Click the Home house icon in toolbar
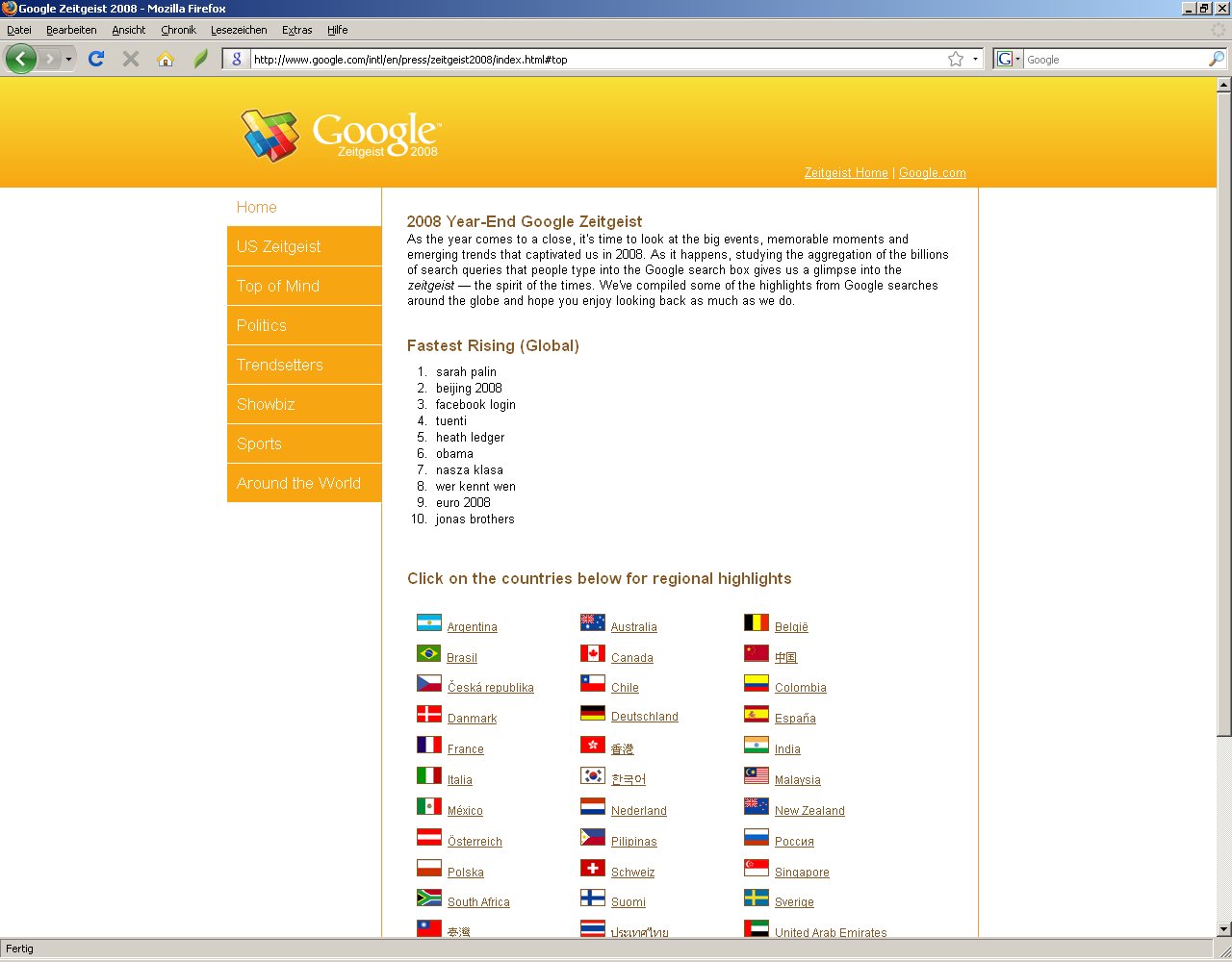Viewport: 1232px width, 962px height. pyautogui.click(x=166, y=59)
